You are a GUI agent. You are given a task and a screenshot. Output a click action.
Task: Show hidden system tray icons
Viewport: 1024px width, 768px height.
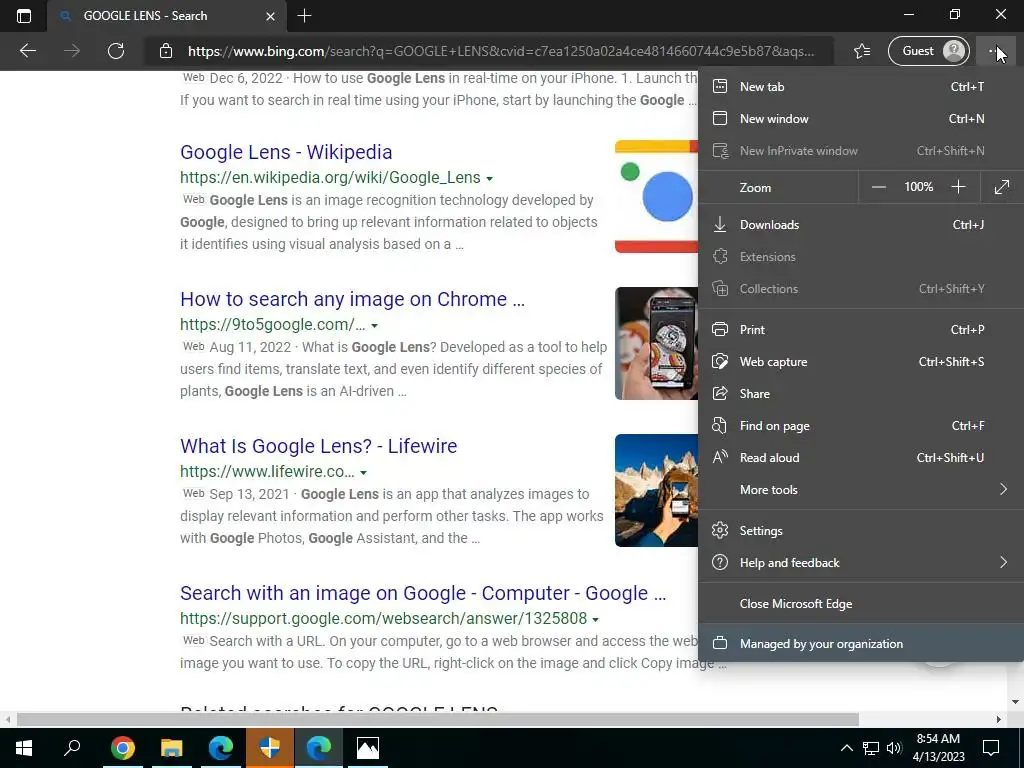point(846,748)
